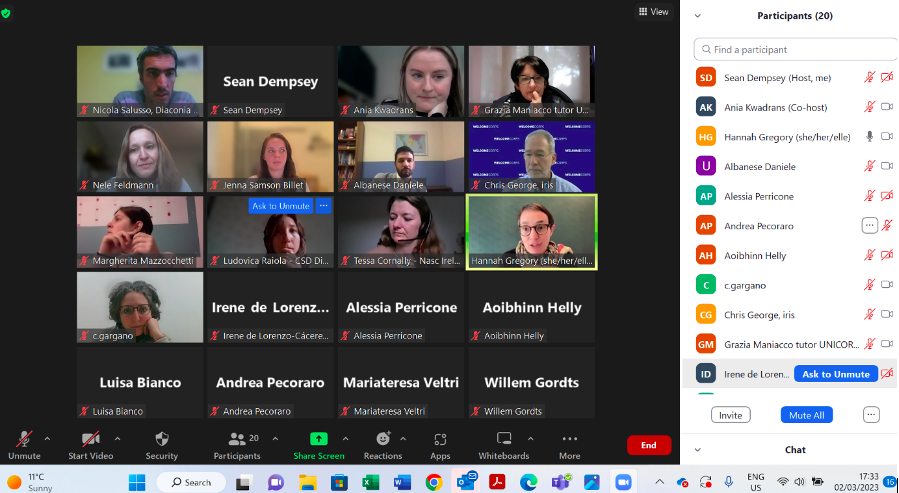This screenshot has width=899, height=493.
Task: Open the Reactions emoji menu
Action: [x=383, y=439]
